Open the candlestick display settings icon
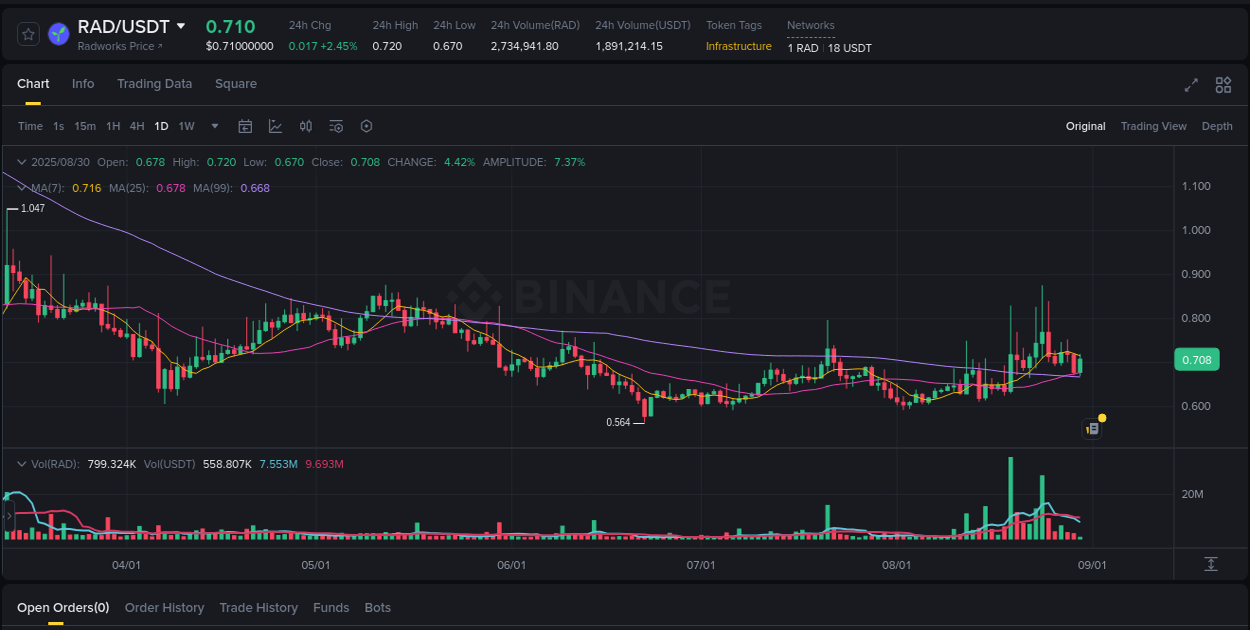1250x630 pixels. point(306,126)
